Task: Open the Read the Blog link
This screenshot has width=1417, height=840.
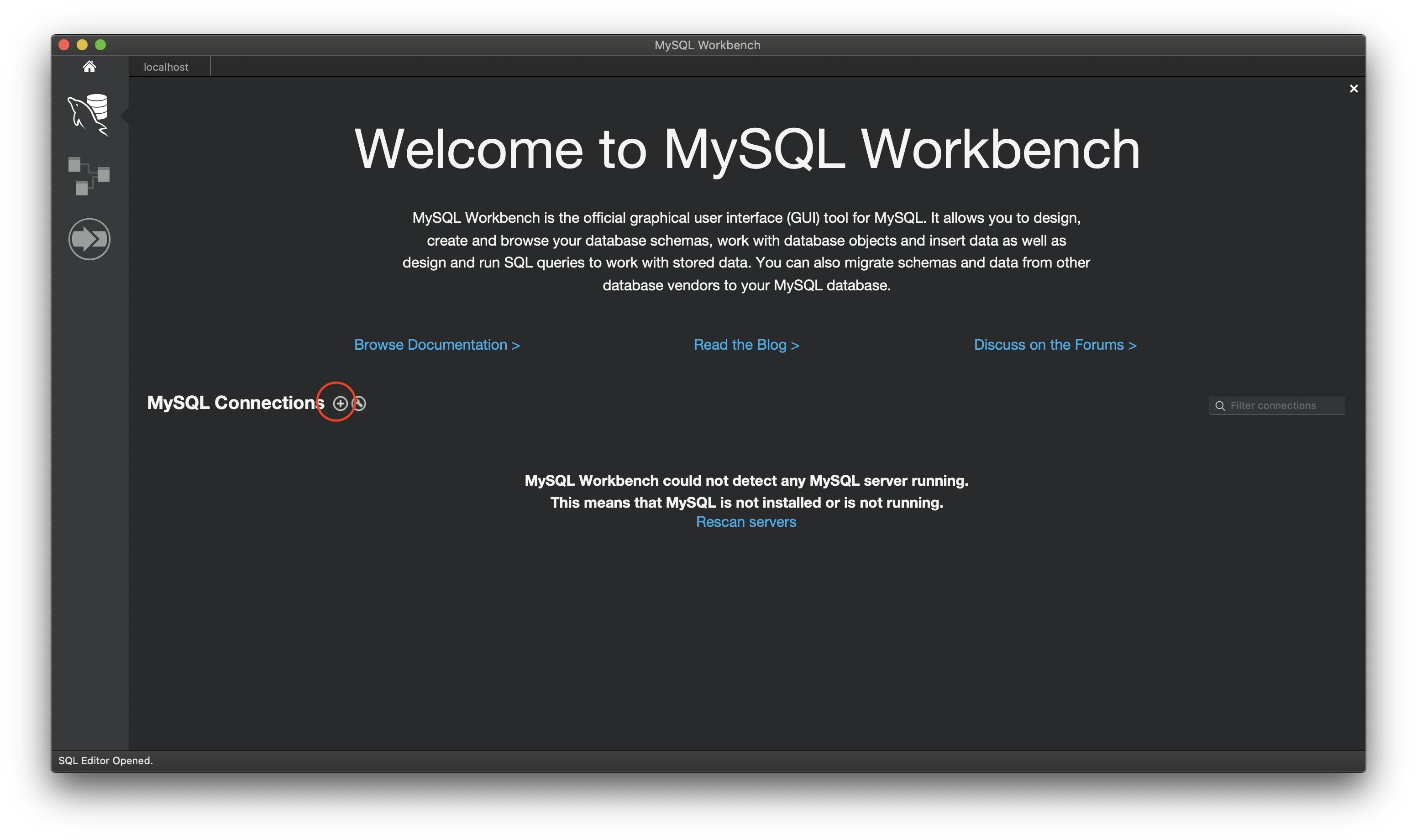Action: (746, 345)
